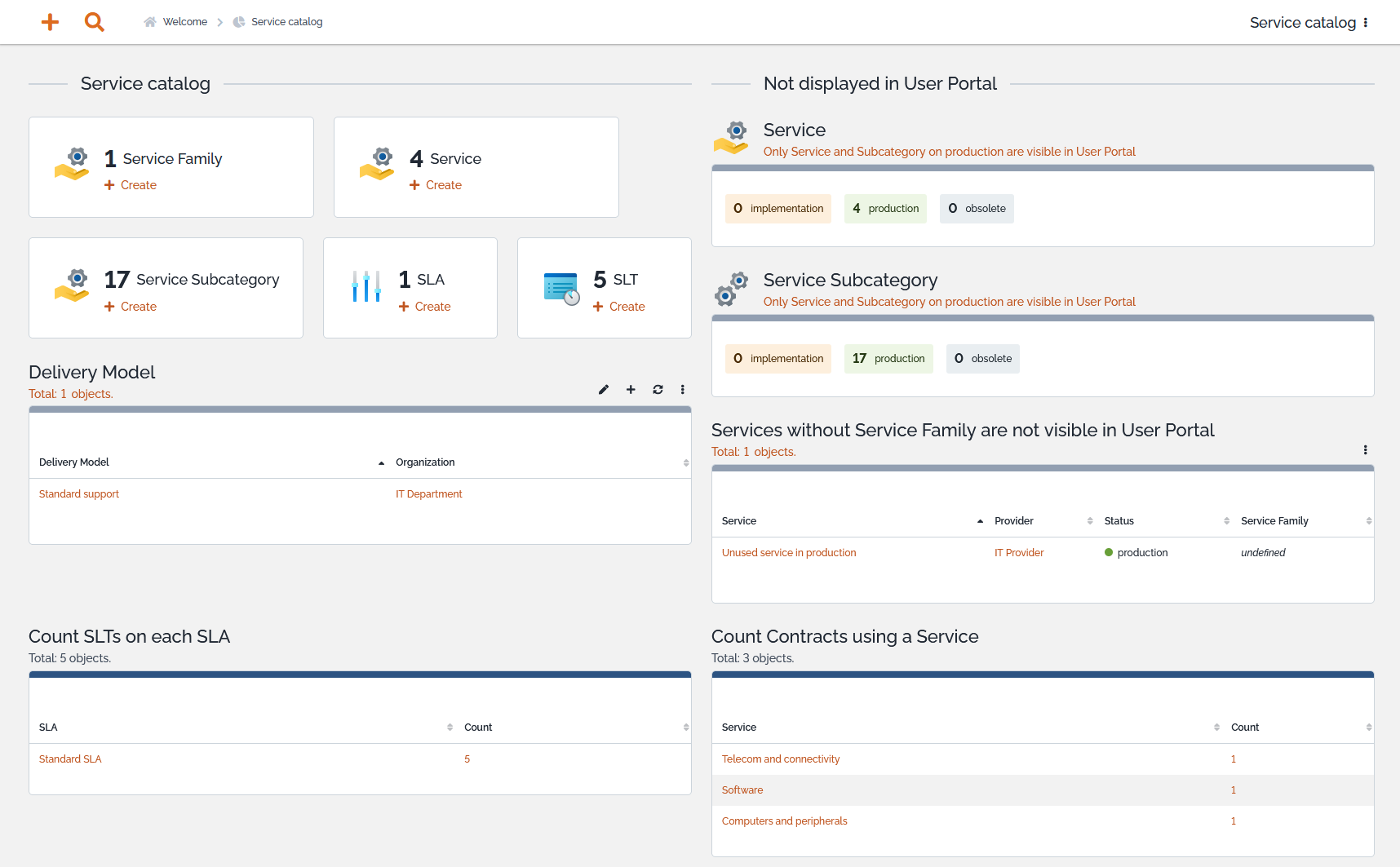
Task: Click the 17 production subcategory badge
Action: coord(888,359)
